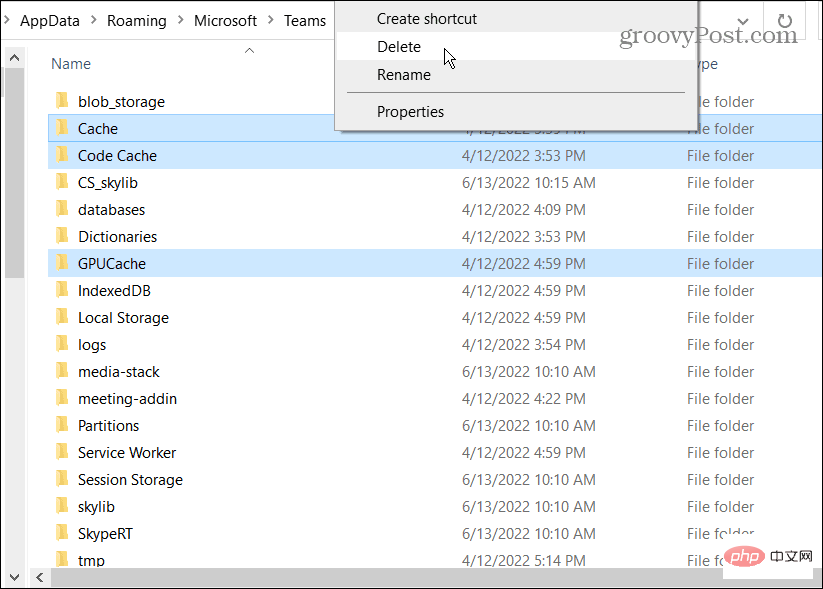Select the Session Storage folder name
Viewport: 823px width, 589px height.
[130, 480]
